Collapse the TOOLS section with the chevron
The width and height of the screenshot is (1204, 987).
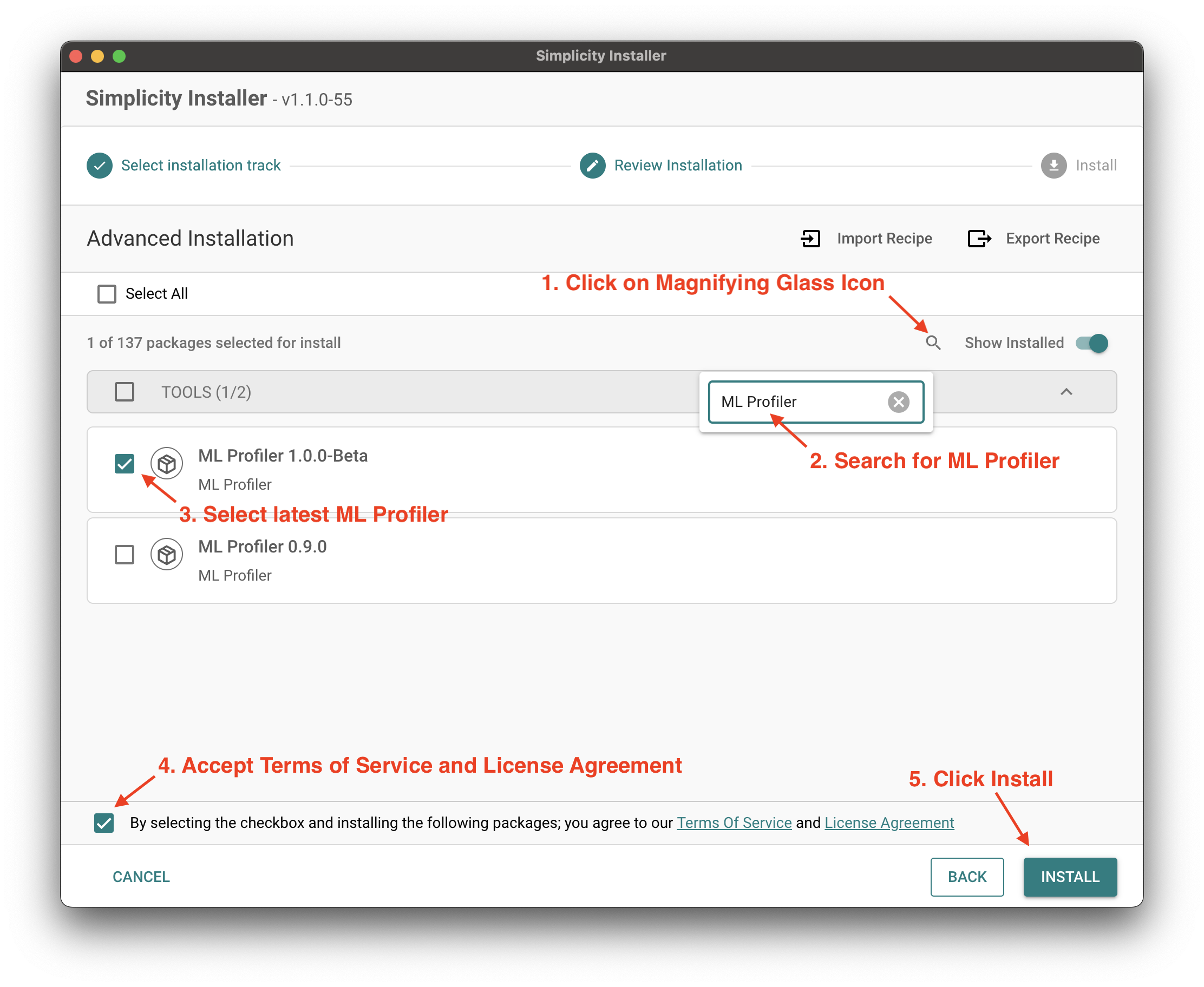pos(1067,392)
